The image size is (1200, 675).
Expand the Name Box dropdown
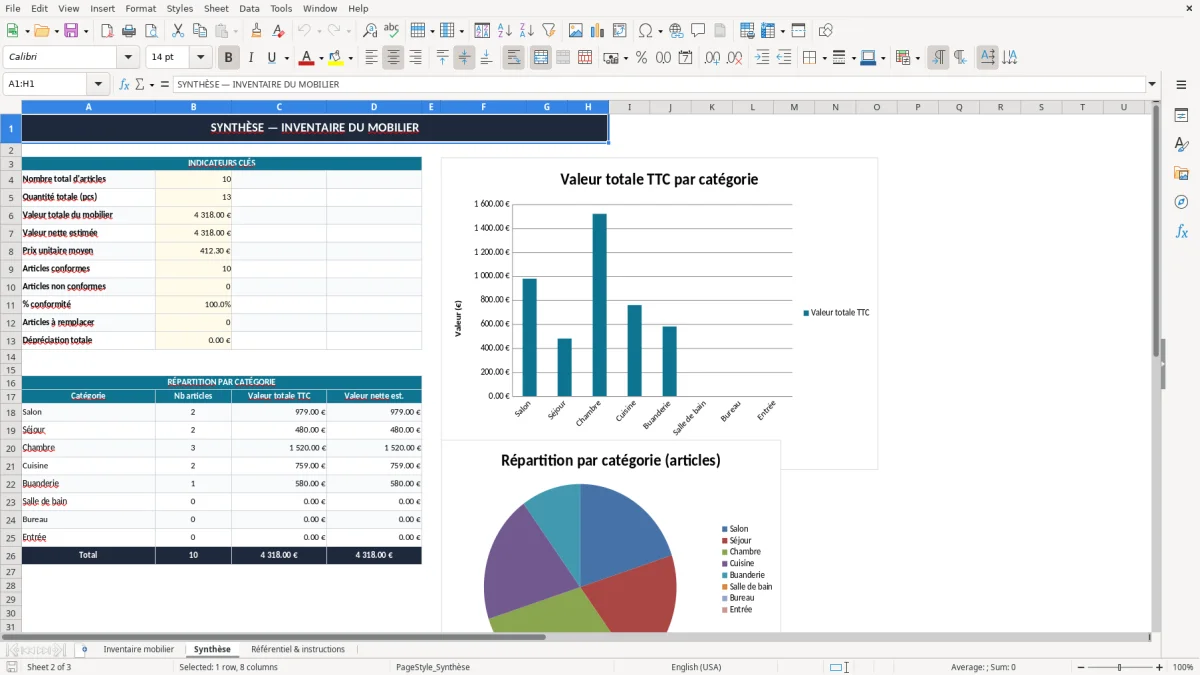(98, 84)
